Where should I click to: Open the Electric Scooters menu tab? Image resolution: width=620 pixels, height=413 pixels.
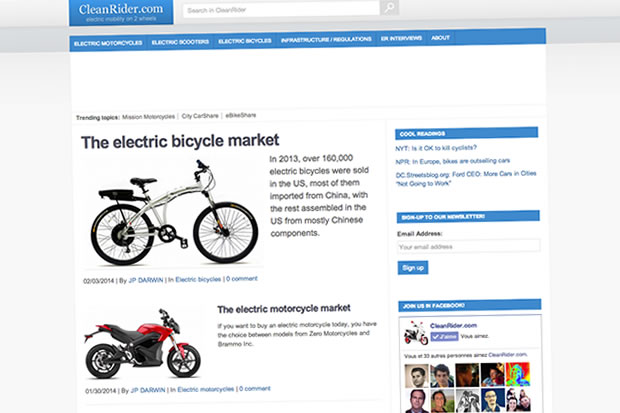[178, 39]
